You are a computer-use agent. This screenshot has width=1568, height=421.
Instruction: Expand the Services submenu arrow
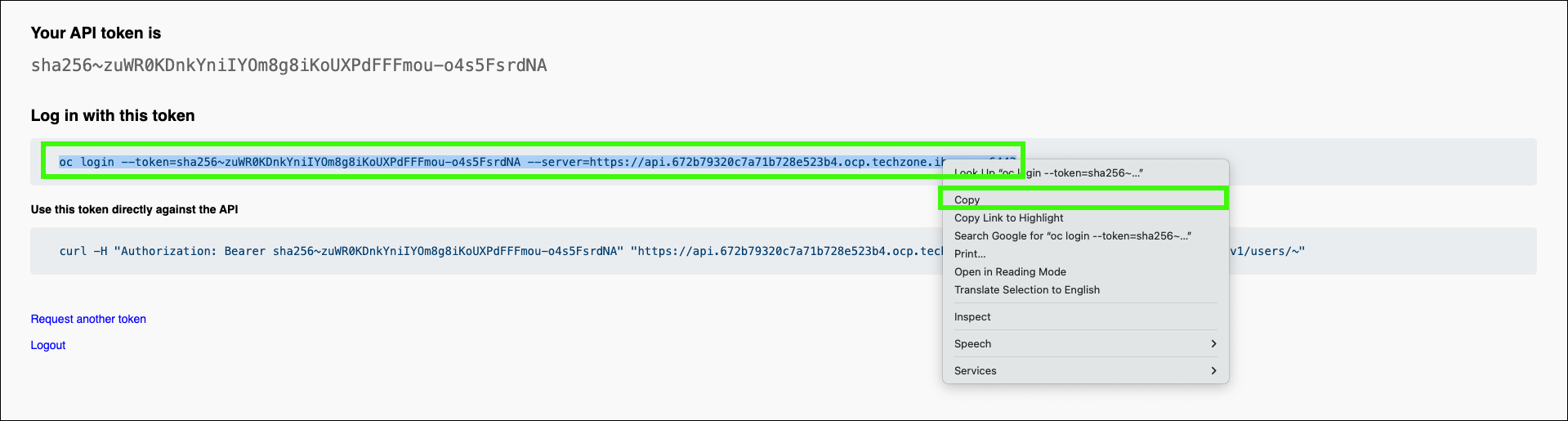[1213, 370]
